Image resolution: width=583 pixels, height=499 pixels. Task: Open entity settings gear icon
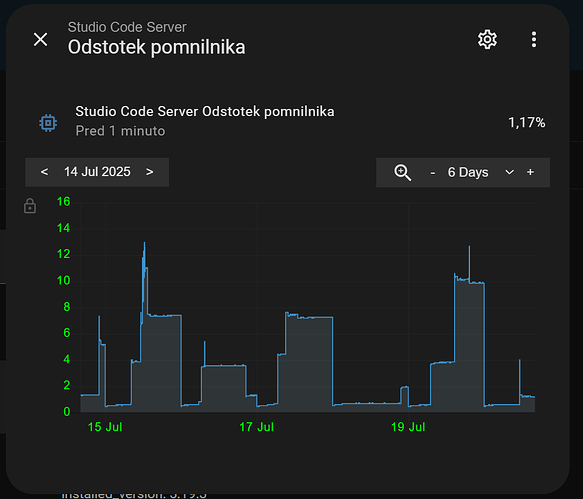click(x=487, y=39)
